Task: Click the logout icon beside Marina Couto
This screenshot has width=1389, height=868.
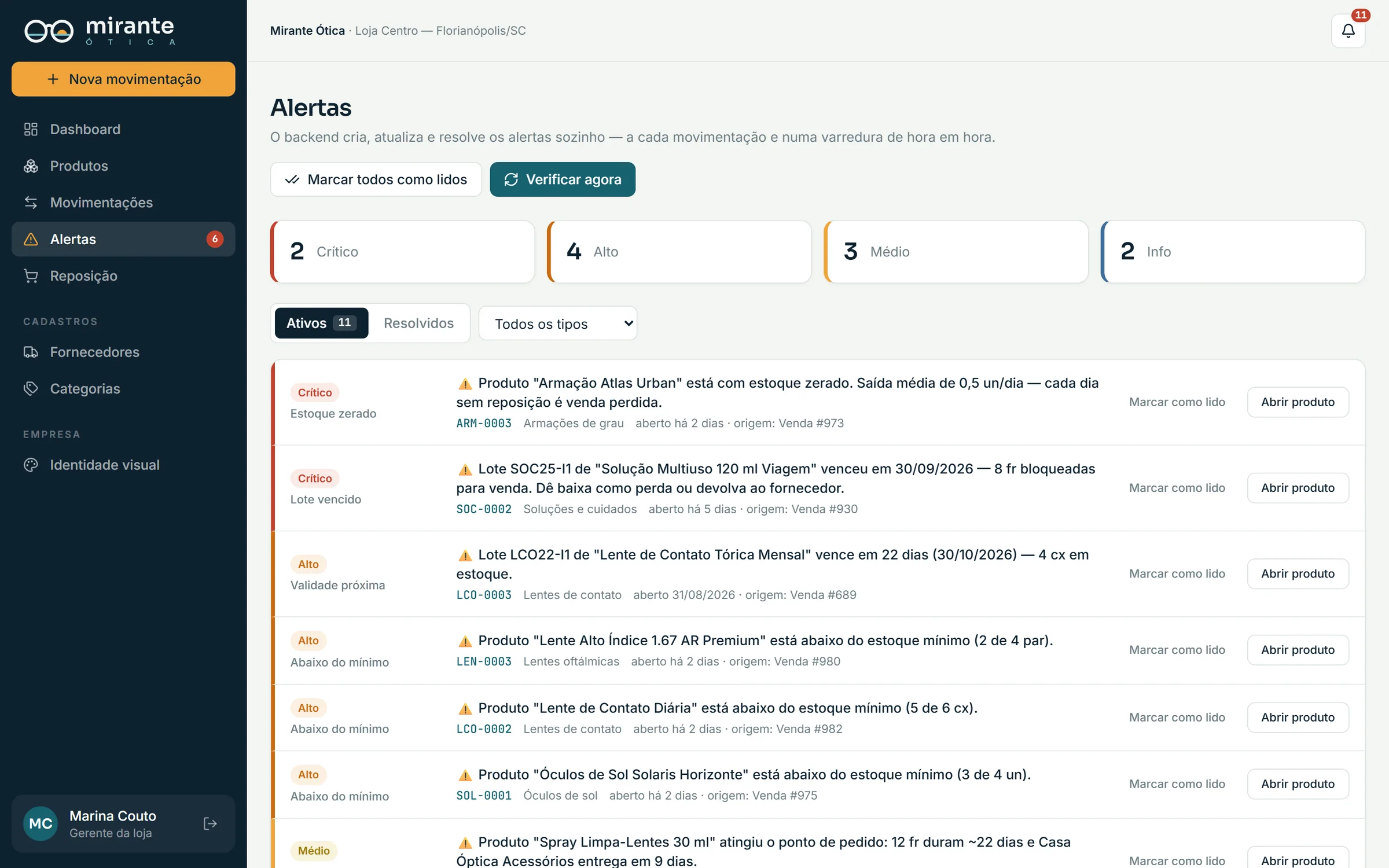Action: click(x=210, y=823)
